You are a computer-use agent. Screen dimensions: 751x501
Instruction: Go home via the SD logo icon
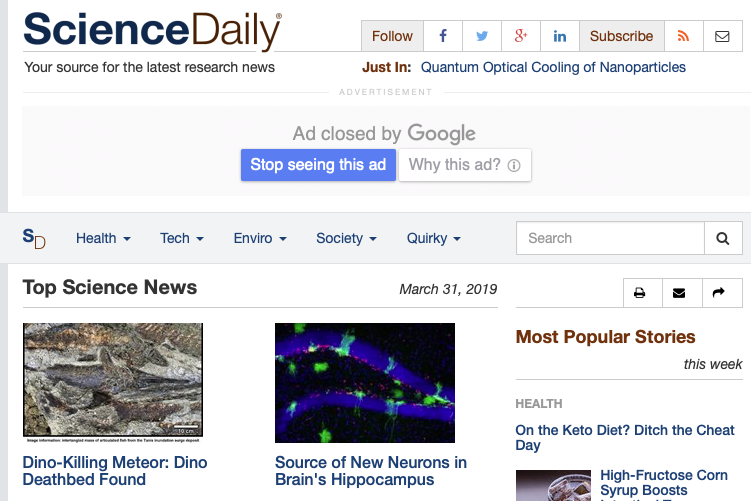tap(34, 238)
